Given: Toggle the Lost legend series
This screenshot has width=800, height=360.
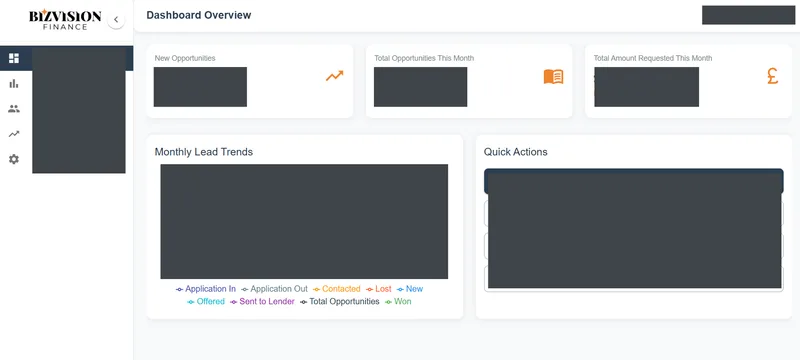Looking at the screenshot, I should coord(379,289).
